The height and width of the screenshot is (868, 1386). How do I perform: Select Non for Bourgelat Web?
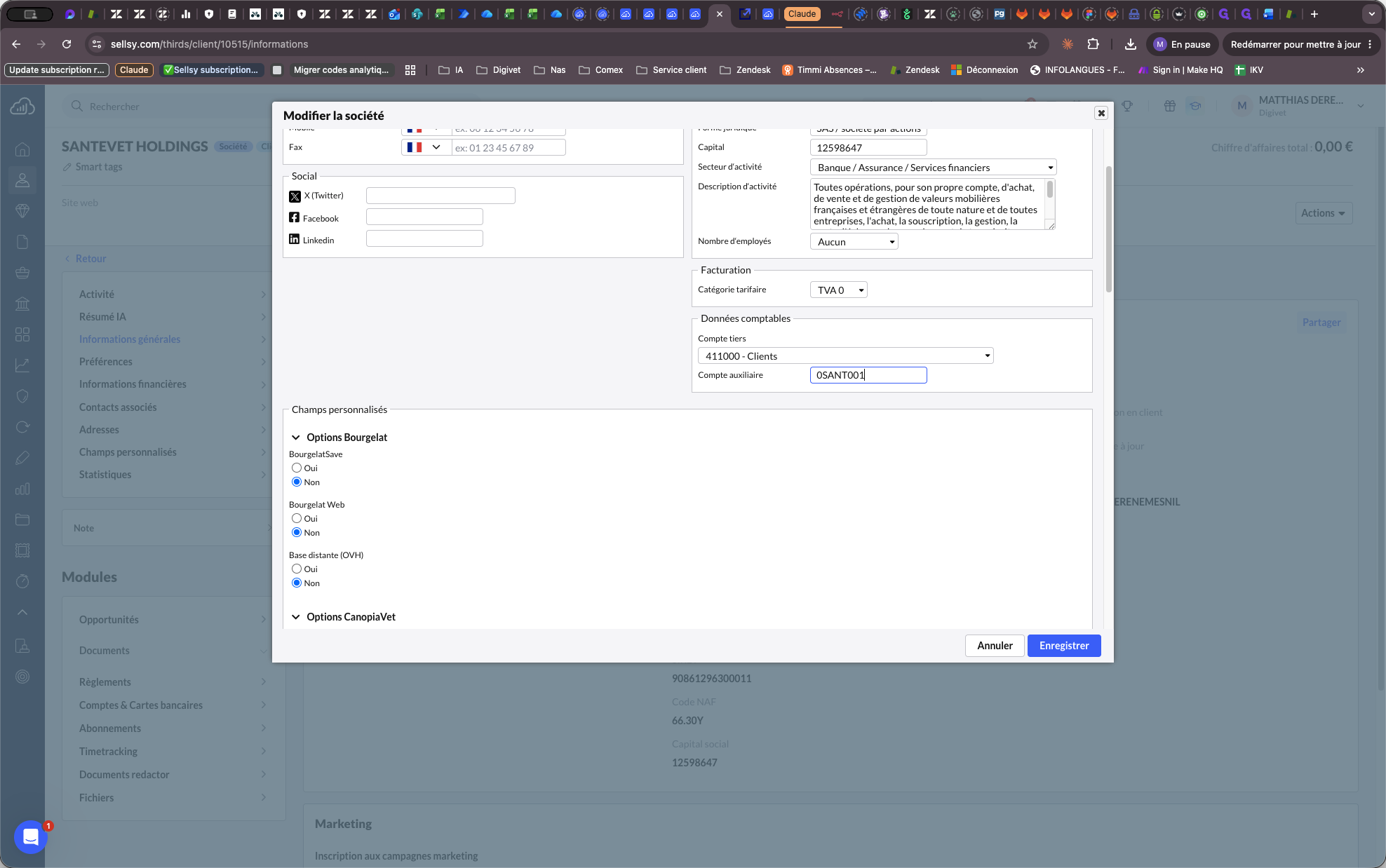tap(297, 532)
